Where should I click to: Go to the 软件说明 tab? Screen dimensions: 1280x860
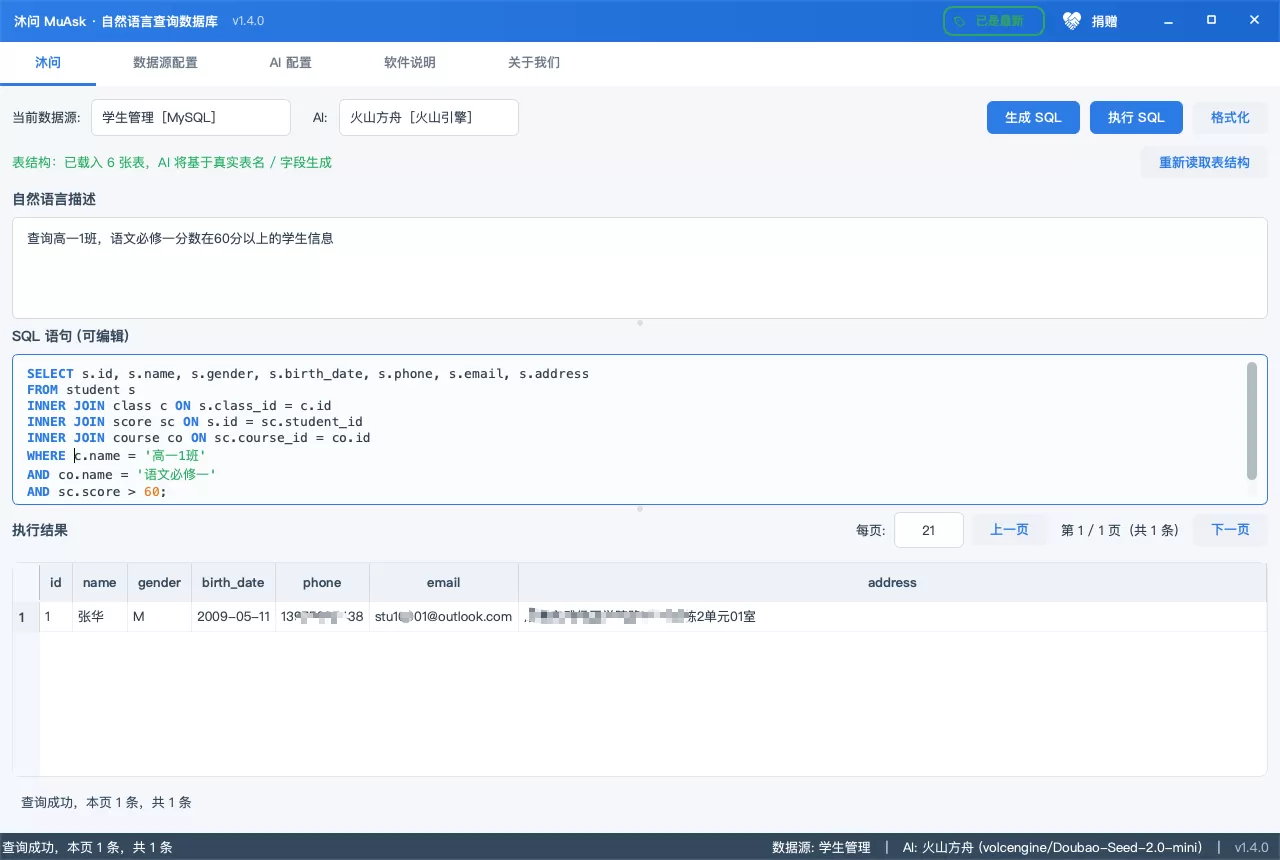coord(410,62)
